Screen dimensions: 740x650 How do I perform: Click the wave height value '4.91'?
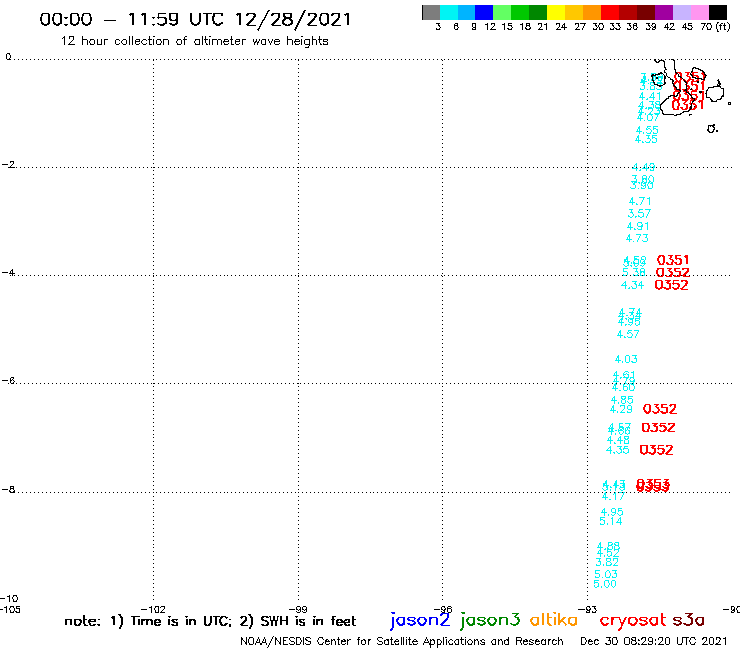638,227
